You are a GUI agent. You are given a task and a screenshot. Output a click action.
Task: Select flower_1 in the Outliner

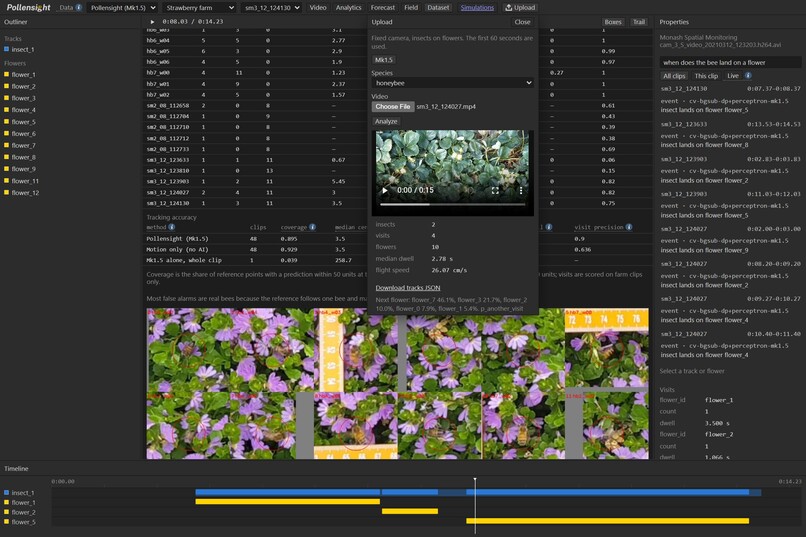(x=23, y=75)
